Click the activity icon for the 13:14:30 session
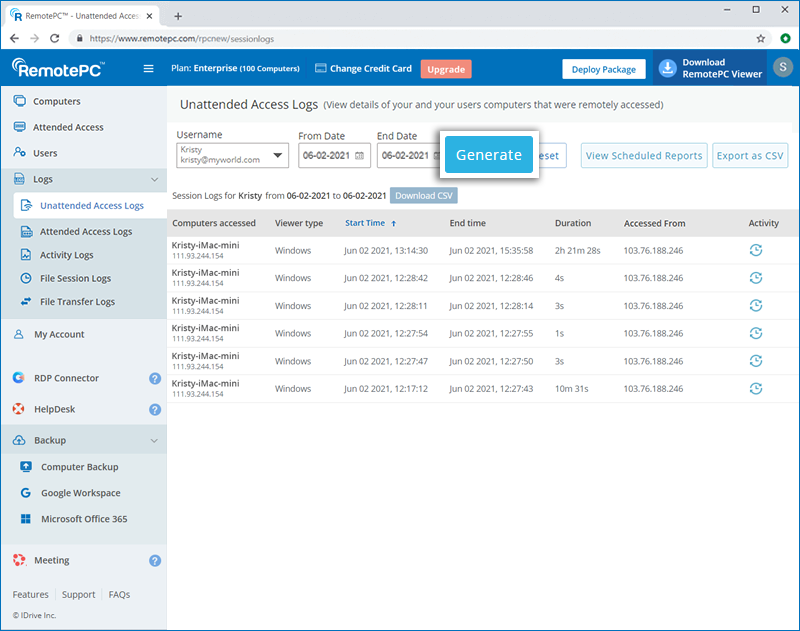This screenshot has height=631, width=800. coord(756,250)
